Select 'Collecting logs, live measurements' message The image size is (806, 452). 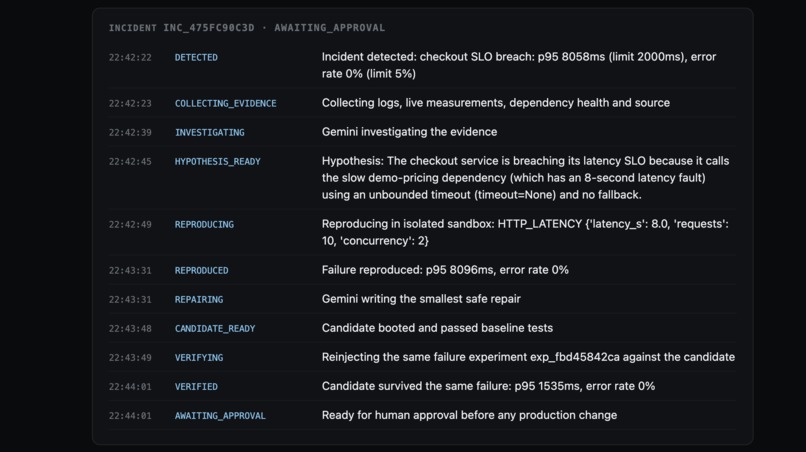pos(496,103)
